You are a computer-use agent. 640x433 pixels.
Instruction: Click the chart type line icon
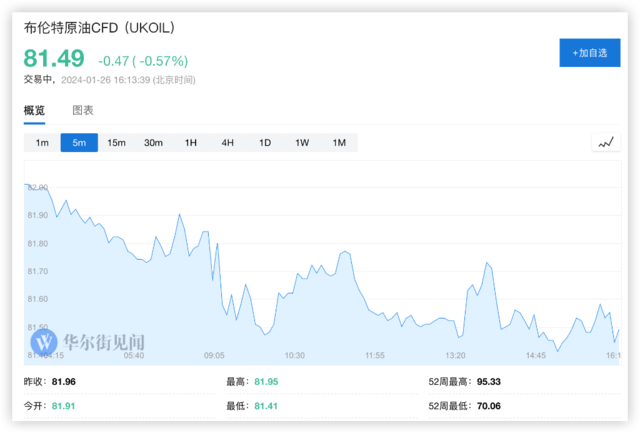click(x=606, y=143)
